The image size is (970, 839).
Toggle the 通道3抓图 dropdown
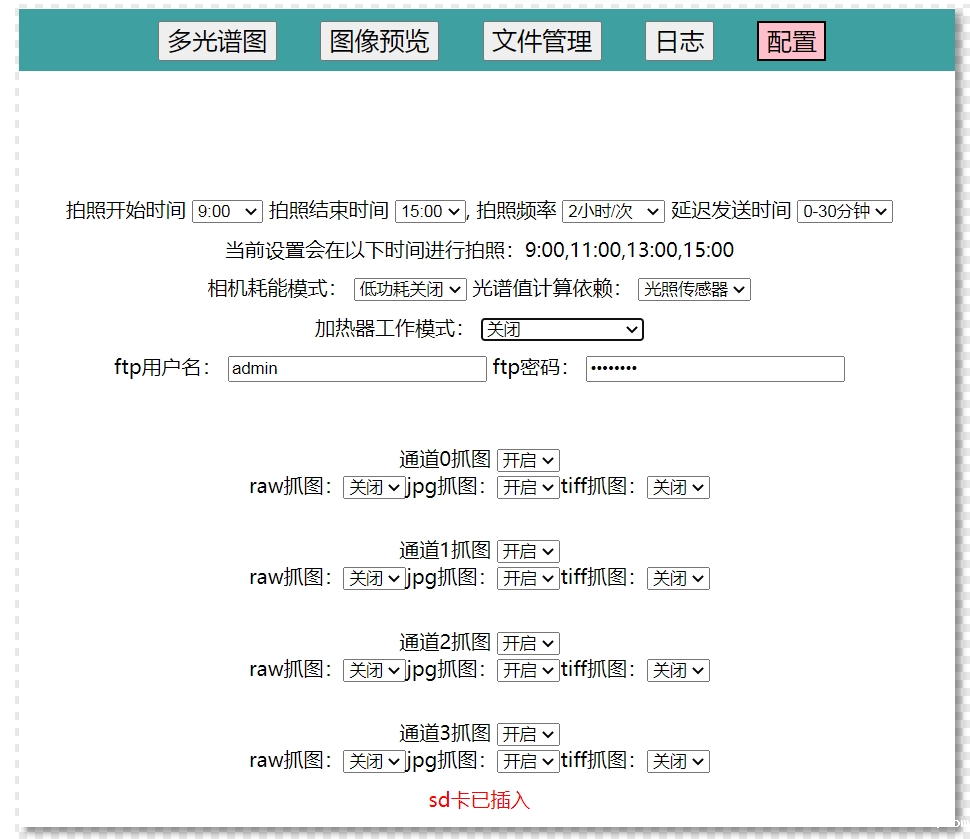(528, 734)
